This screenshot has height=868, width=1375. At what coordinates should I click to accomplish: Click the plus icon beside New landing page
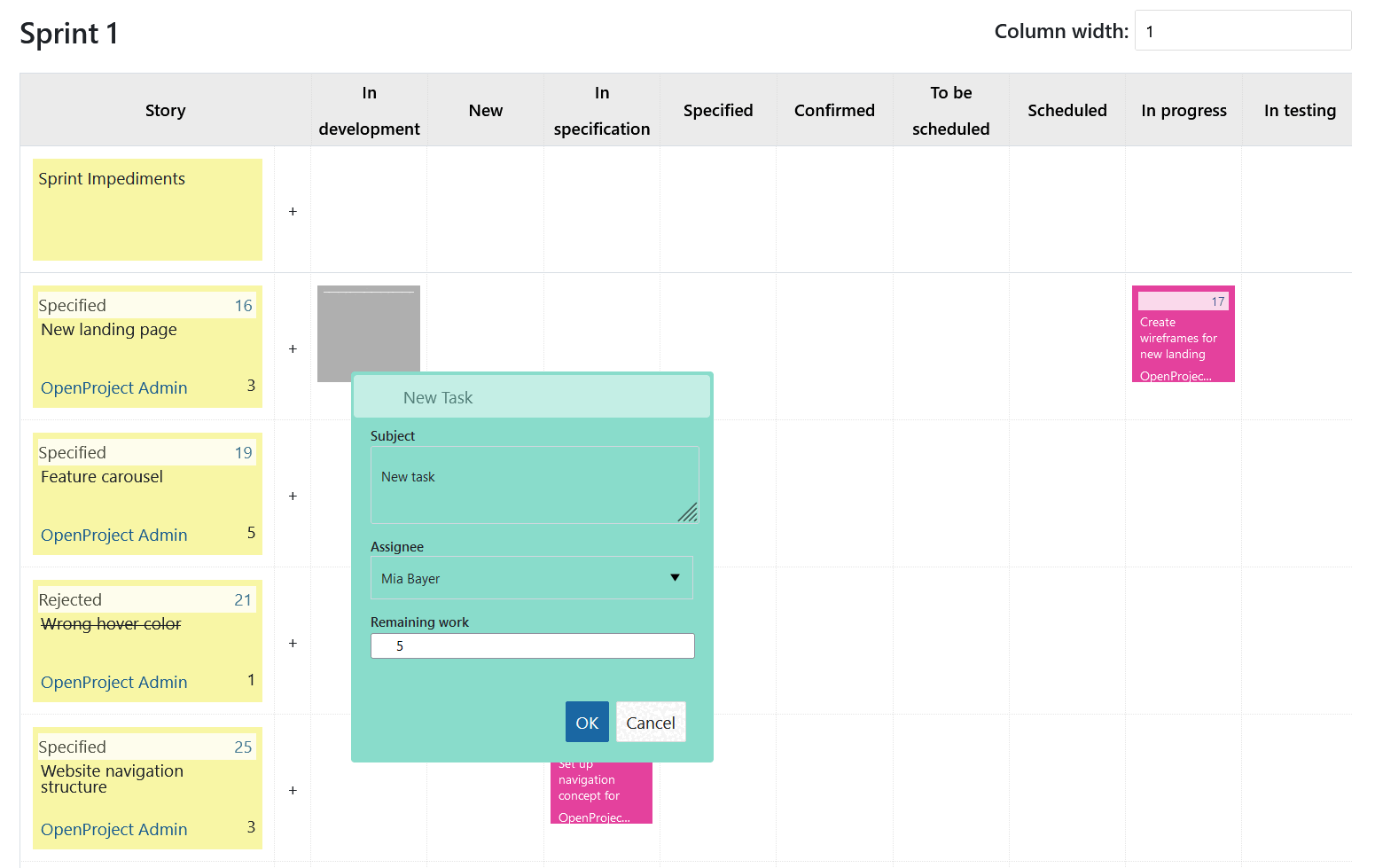293,348
